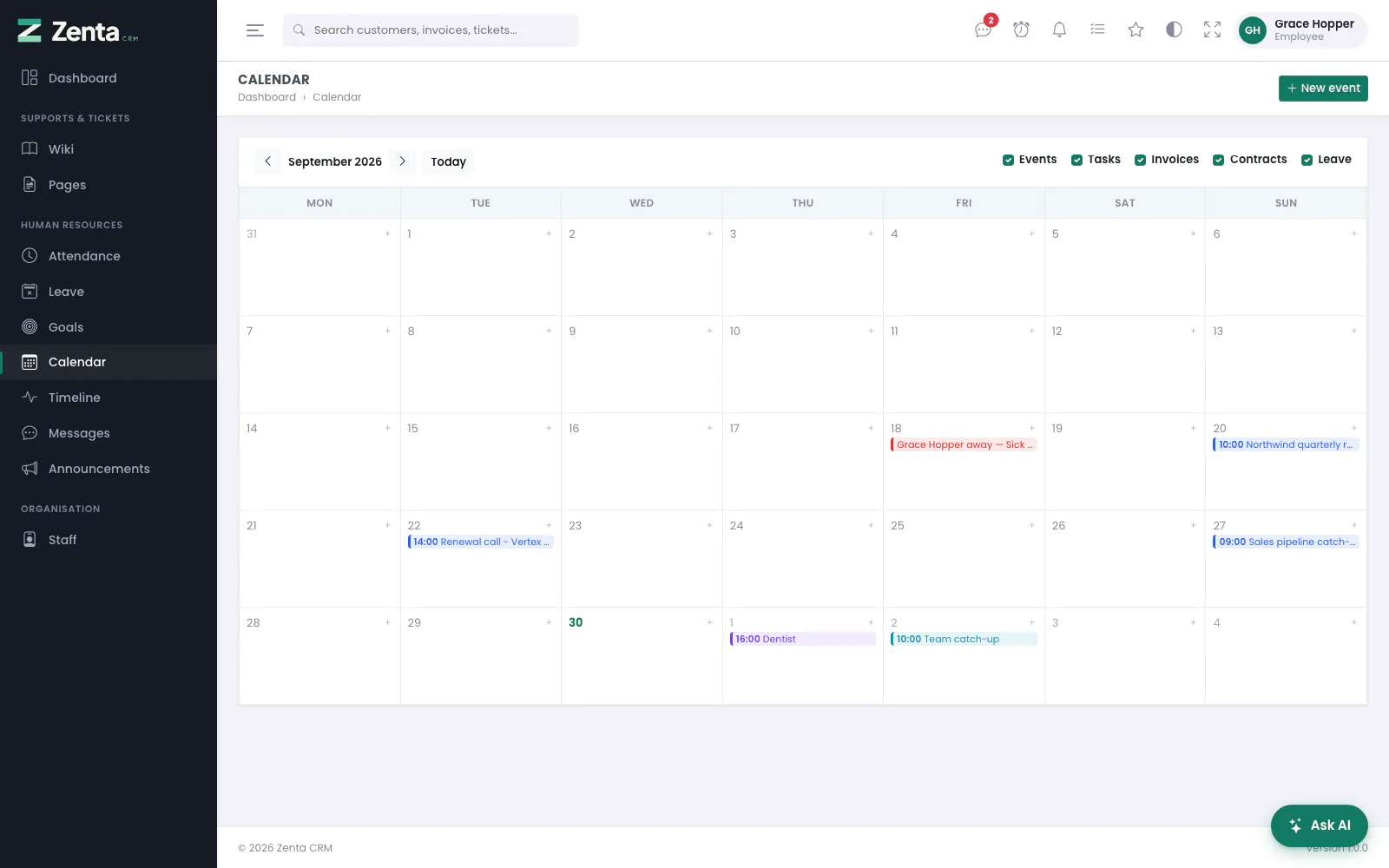The height and width of the screenshot is (868, 1389).
Task: Add event on September 18 plus
Action: pyautogui.click(x=1031, y=428)
